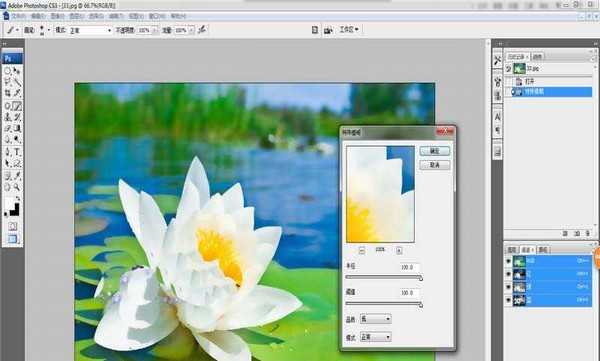Select the Move tool in toolbox
600x361 pixels.
point(17,71)
